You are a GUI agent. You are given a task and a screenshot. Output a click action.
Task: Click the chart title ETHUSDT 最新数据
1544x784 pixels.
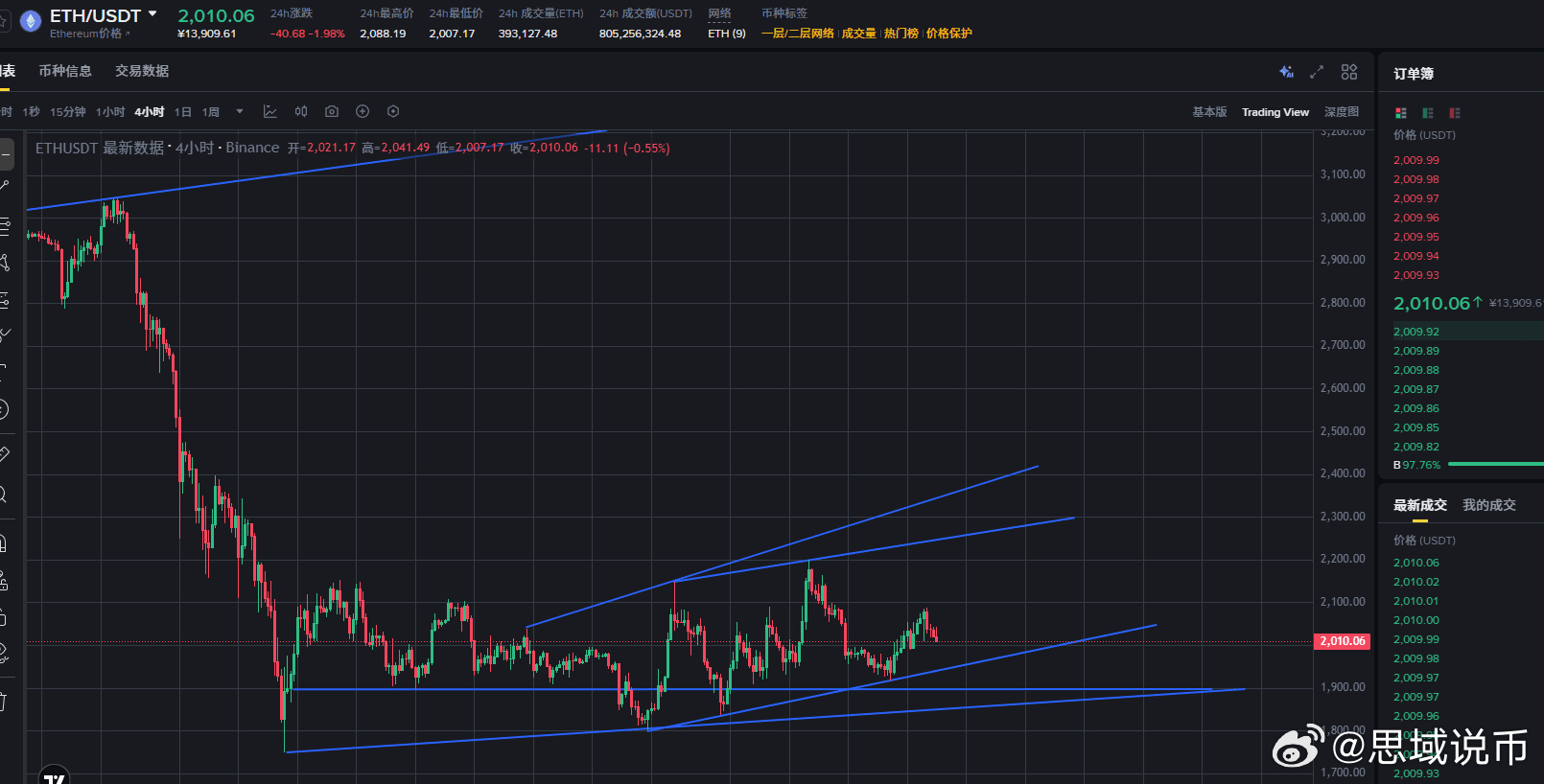coord(100,148)
